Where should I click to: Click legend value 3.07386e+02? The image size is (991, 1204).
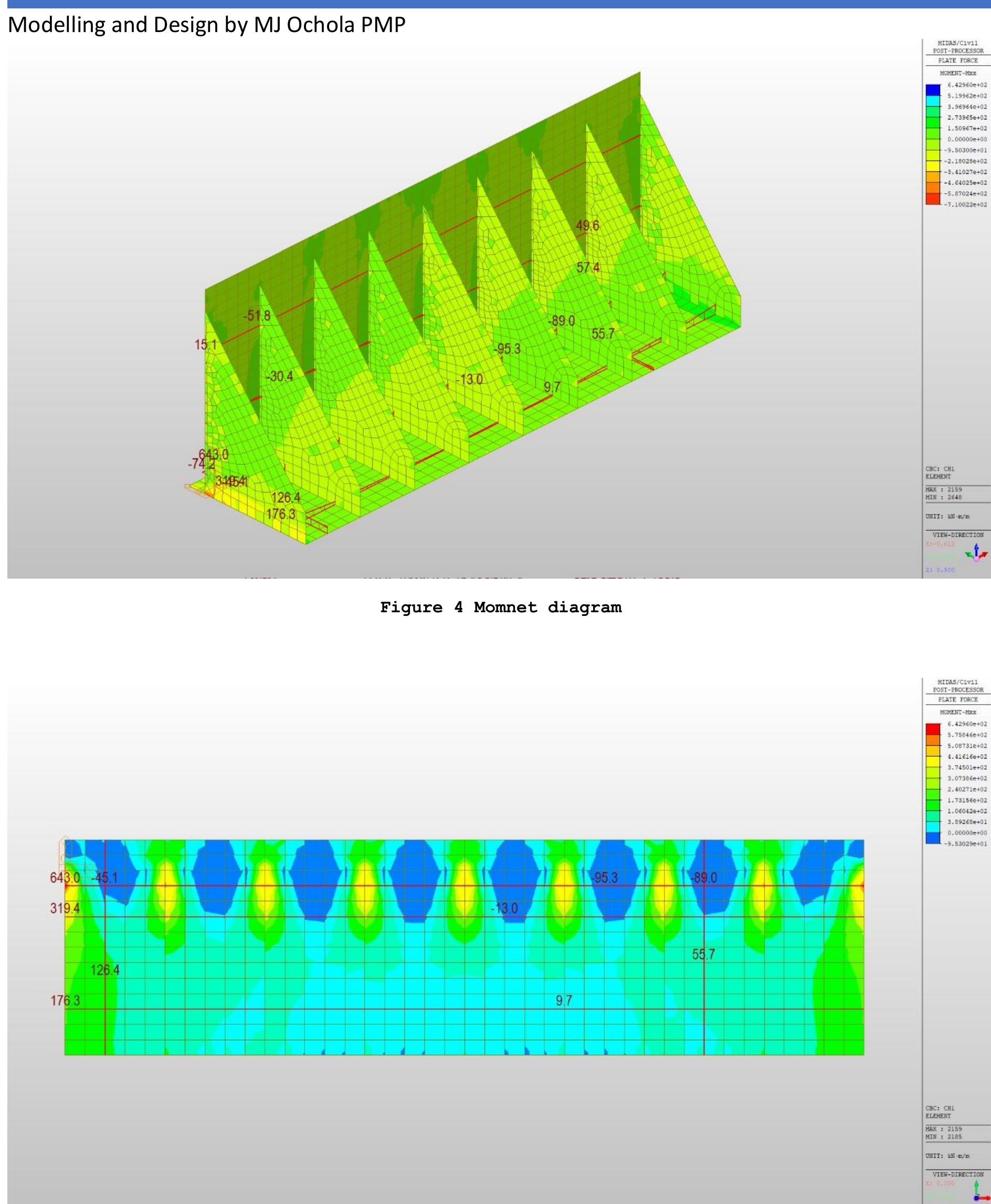pyautogui.click(x=967, y=778)
